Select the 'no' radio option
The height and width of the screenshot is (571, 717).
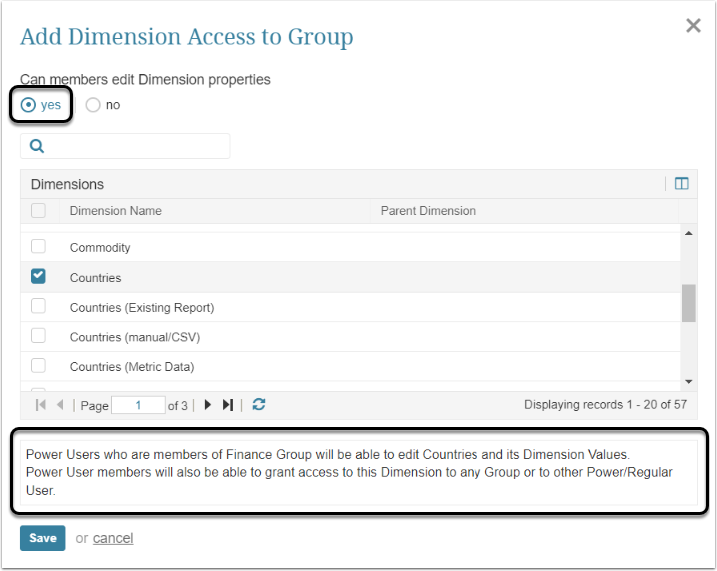(93, 105)
